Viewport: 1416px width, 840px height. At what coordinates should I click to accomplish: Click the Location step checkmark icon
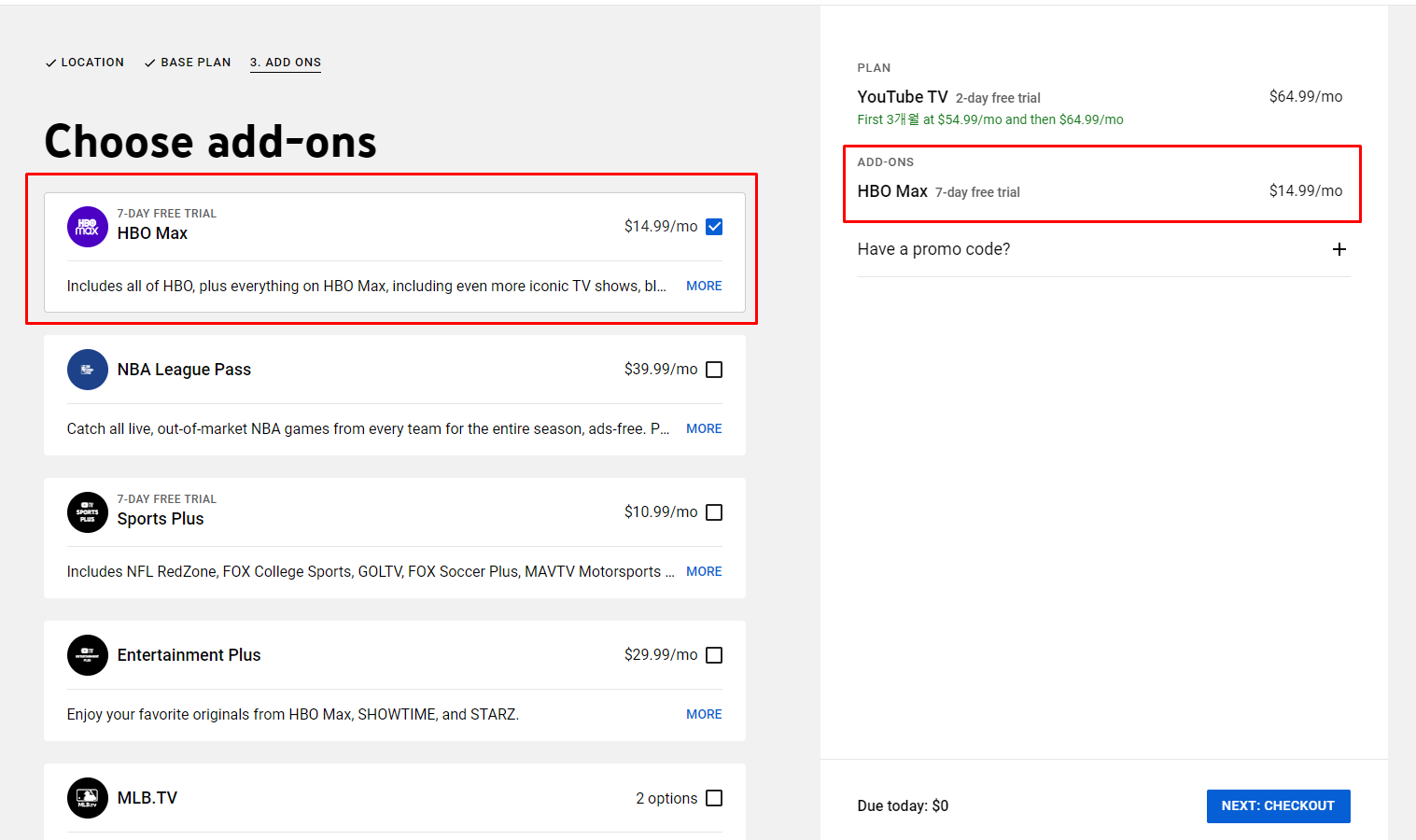[x=50, y=63]
